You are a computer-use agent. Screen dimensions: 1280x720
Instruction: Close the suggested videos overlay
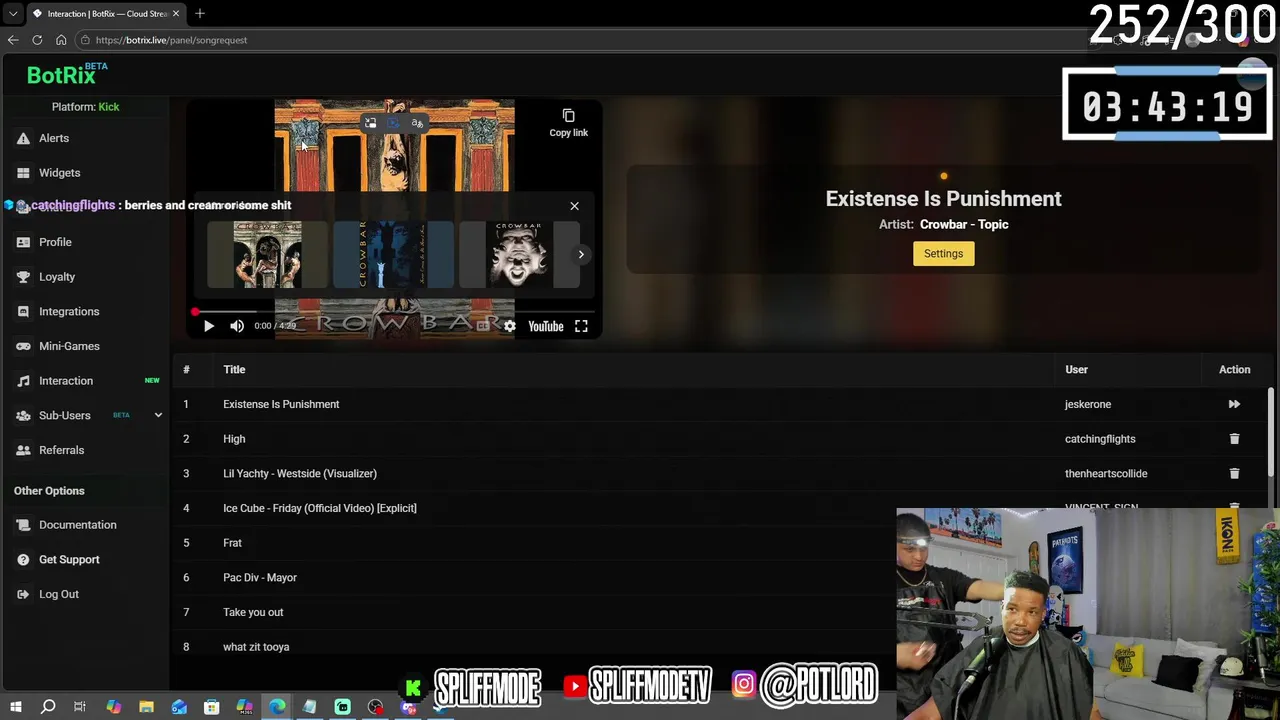(574, 206)
